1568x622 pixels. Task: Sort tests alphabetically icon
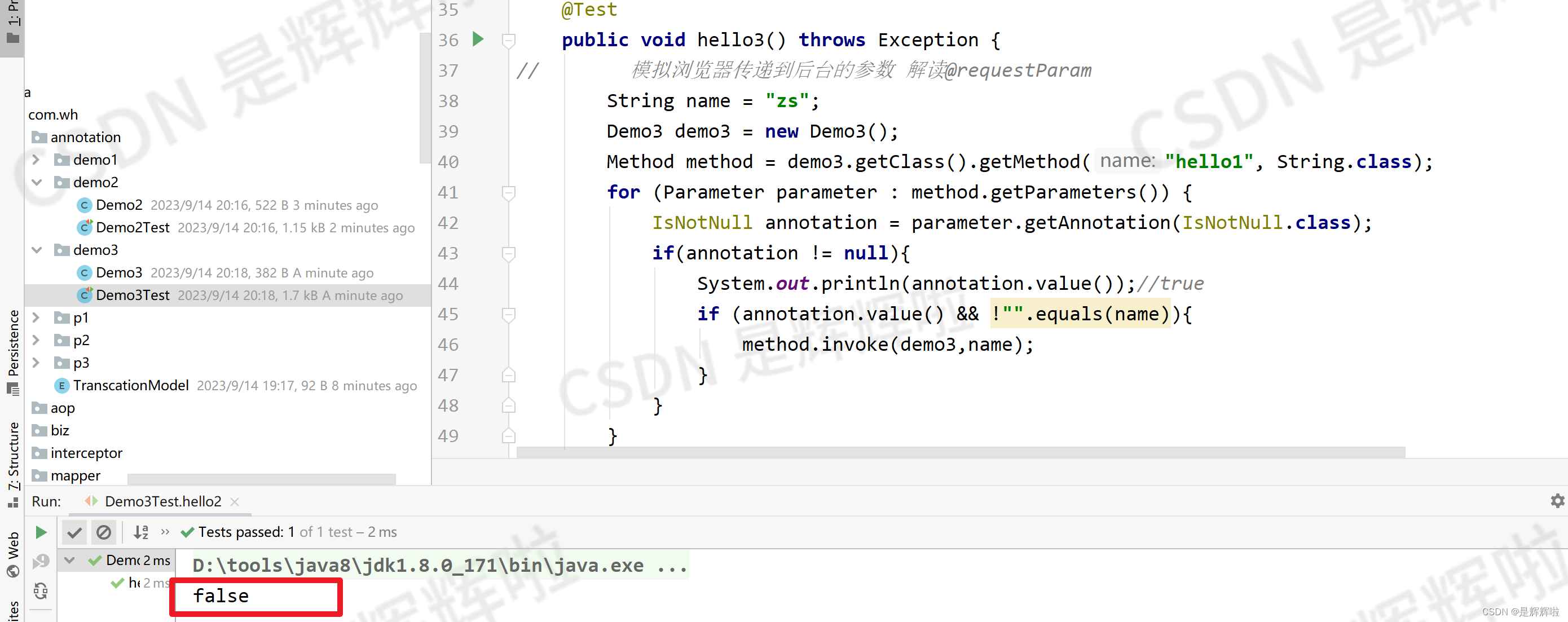tap(140, 532)
